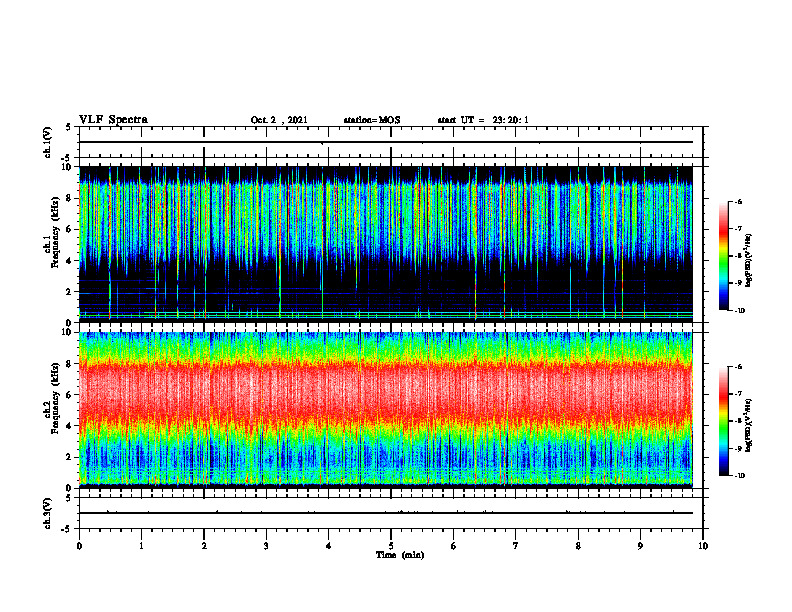Image resolution: width=792 pixels, height=612 pixels.
Task: Click the ch.1 voltage waveform strip
Action: (391, 142)
